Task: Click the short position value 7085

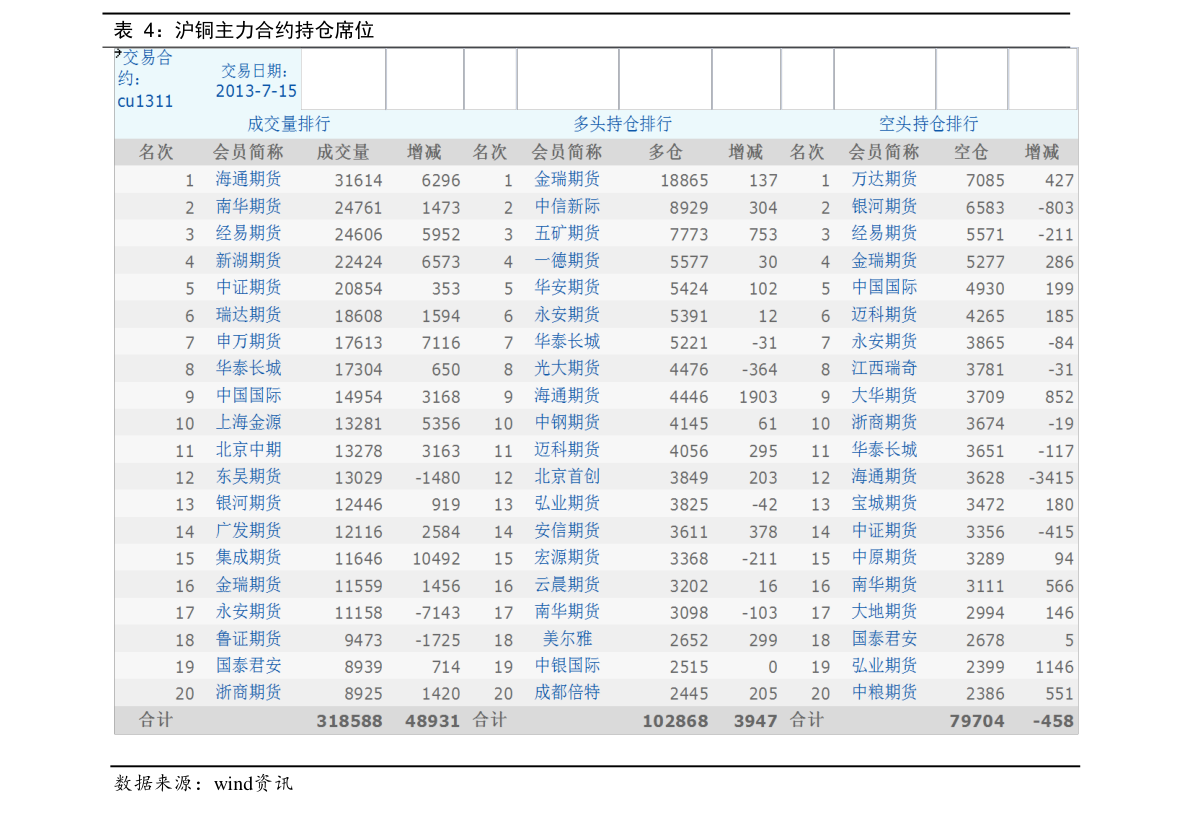Action: (x=985, y=181)
